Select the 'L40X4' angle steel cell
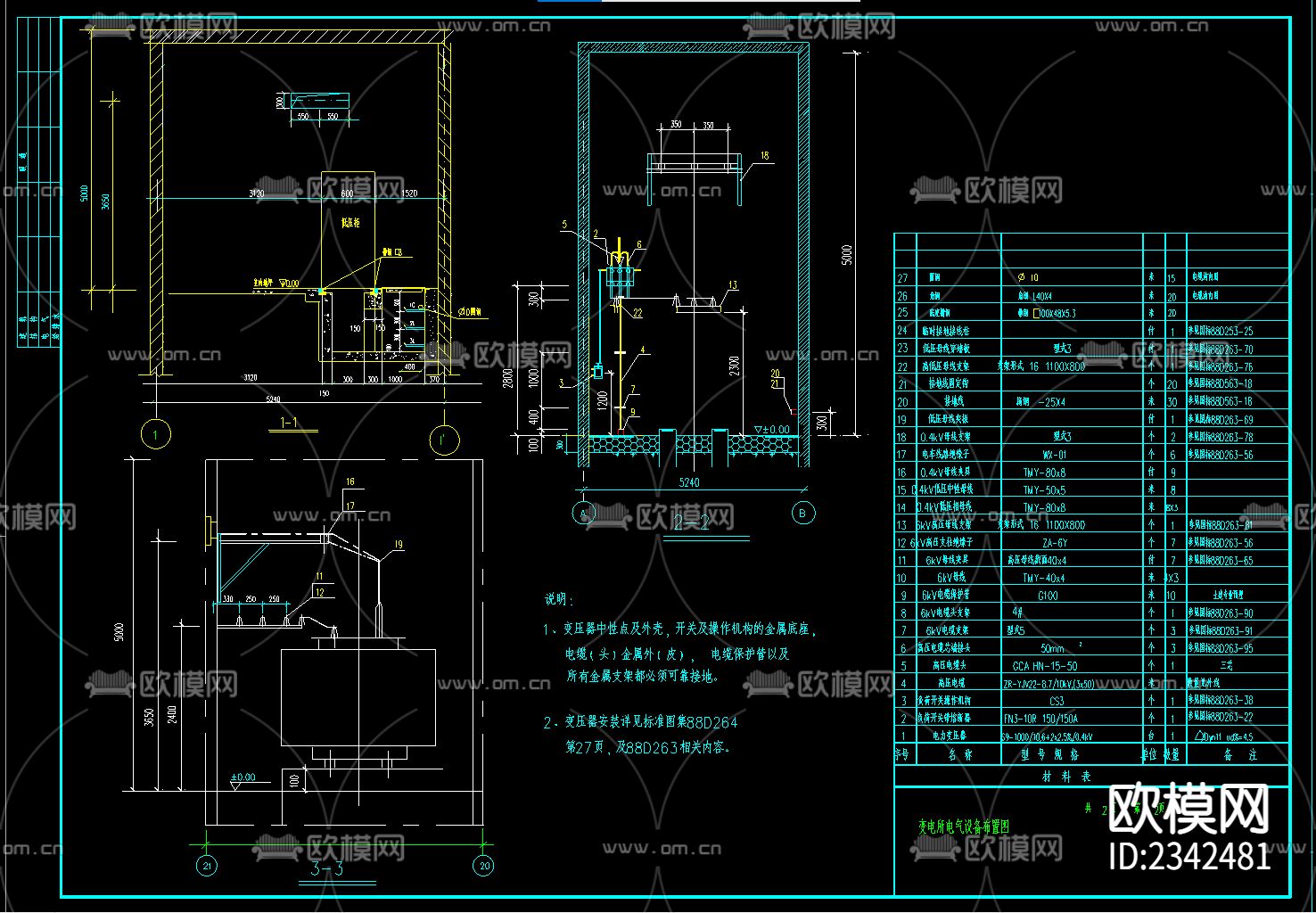1316x913 pixels. (x=1040, y=296)
